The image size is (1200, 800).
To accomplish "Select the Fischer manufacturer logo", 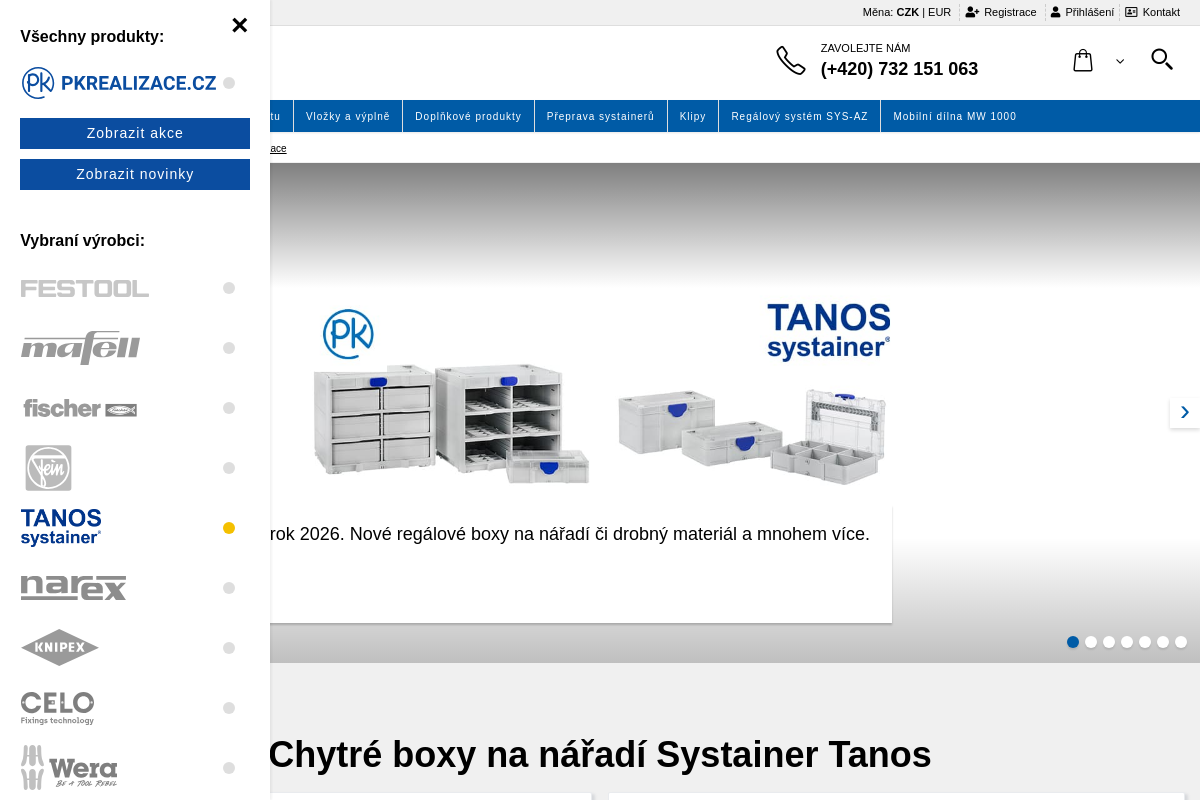I will pyautogui.click(x=79, y=408).
